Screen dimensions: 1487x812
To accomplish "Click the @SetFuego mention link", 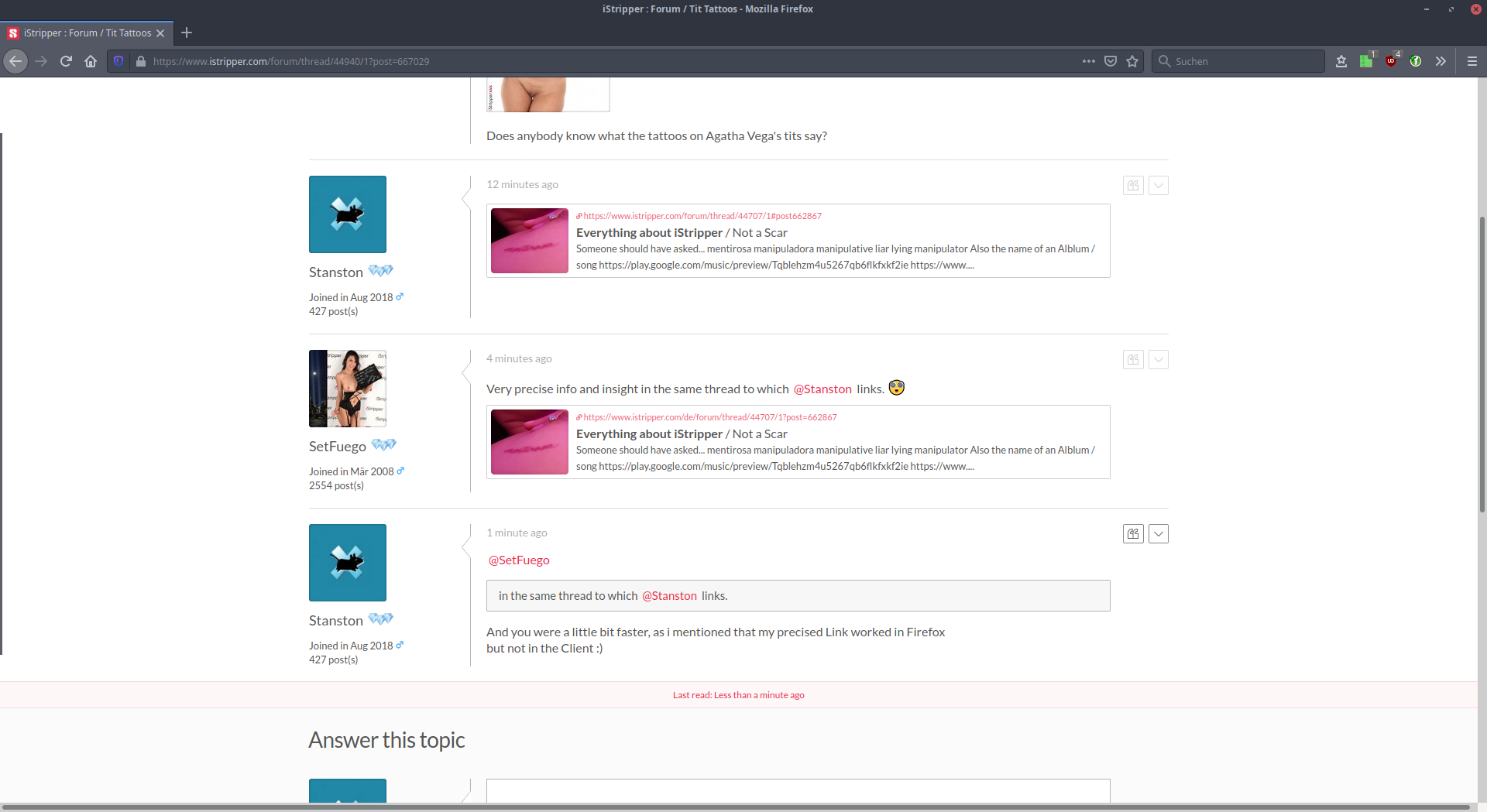I will [519, 560].
